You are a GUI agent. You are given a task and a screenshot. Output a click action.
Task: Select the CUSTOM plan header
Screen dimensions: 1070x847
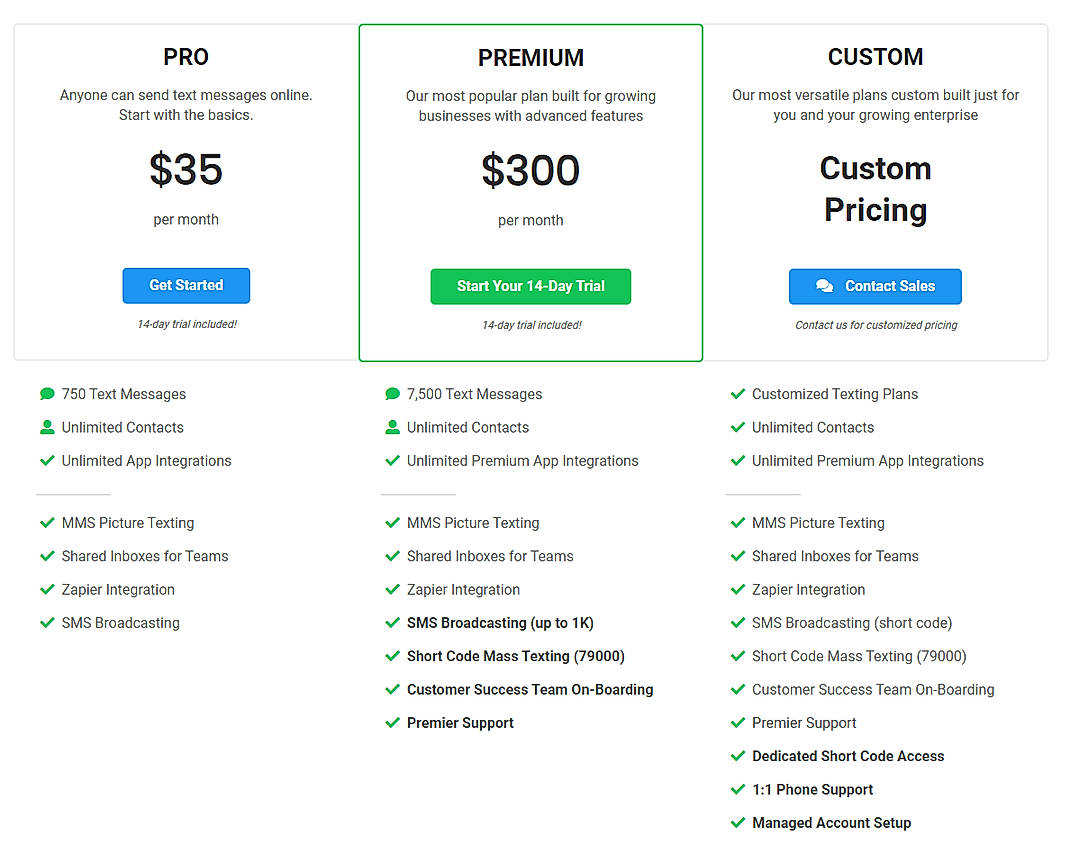(x=875, y=57)
